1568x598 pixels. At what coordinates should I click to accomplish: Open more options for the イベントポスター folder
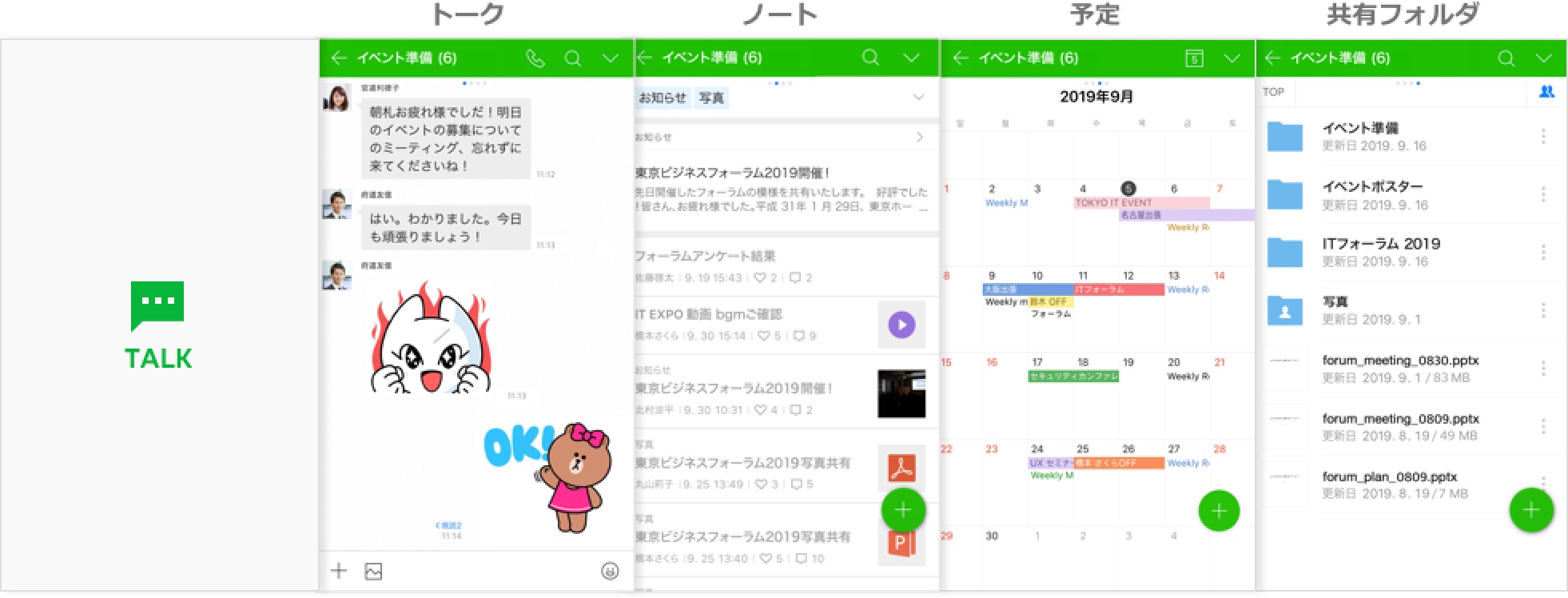click(x=1543, y=194)
